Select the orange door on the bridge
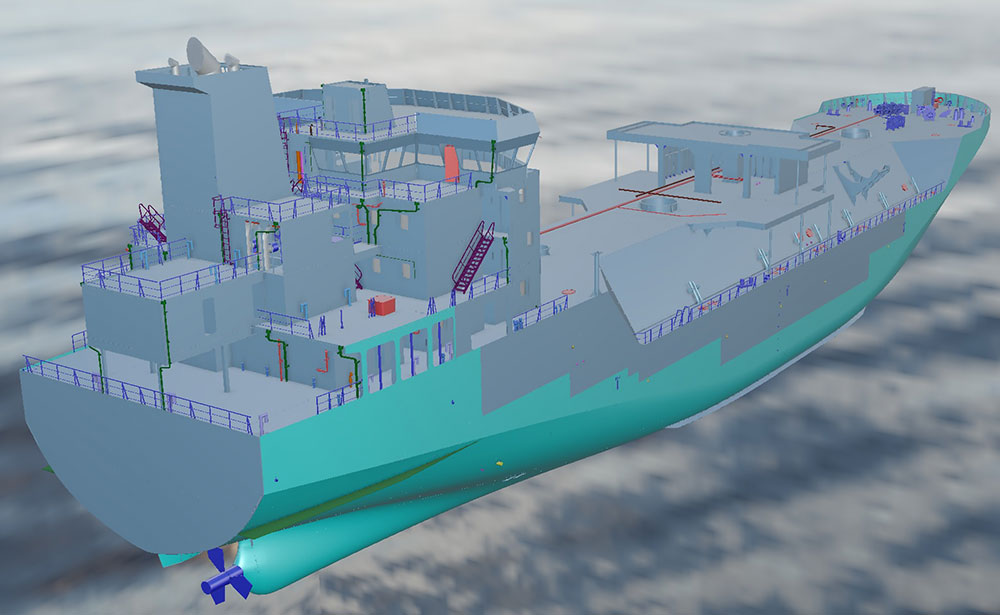 click(452, 163)
